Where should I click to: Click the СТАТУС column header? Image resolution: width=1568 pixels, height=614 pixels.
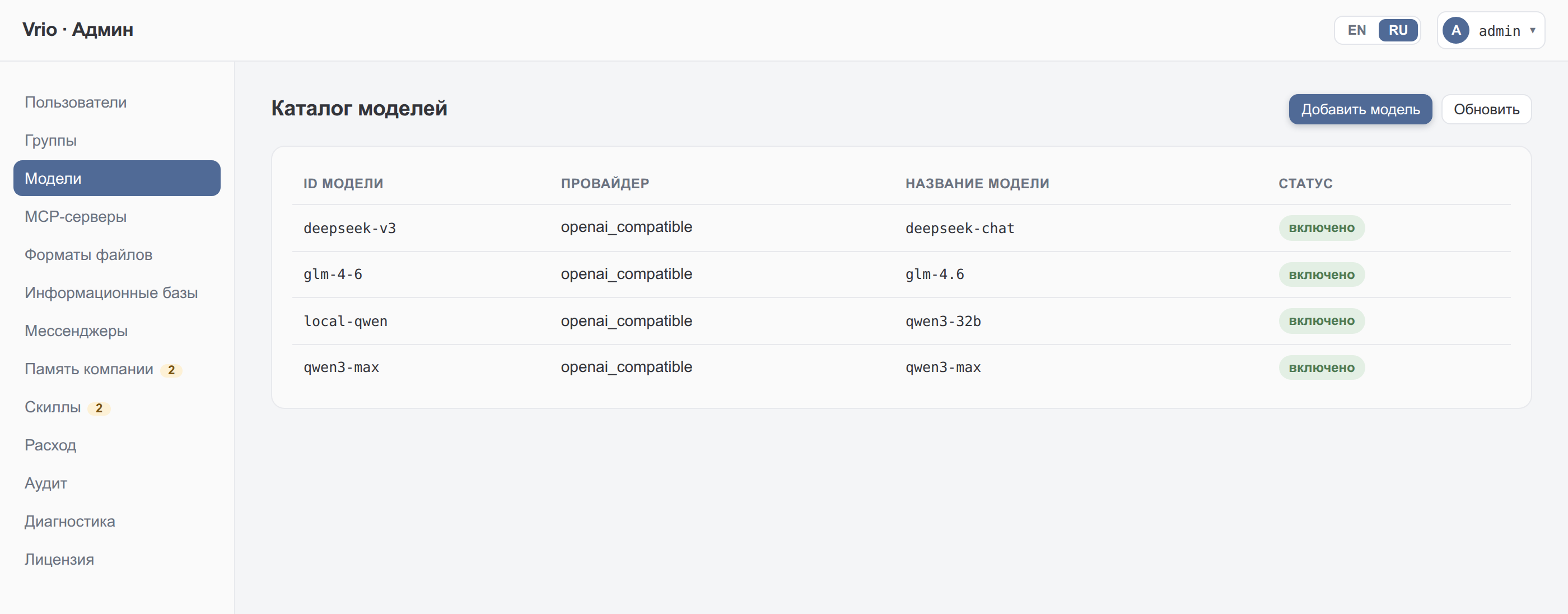click(1305, 183)
